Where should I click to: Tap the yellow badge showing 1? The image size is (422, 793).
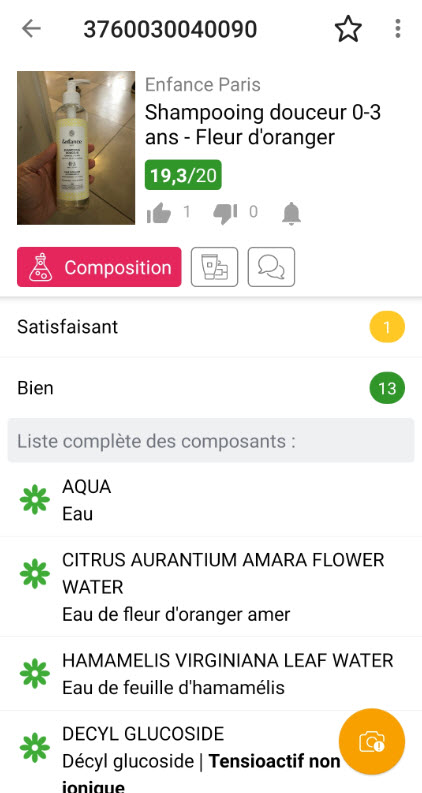tap(387, 327)
